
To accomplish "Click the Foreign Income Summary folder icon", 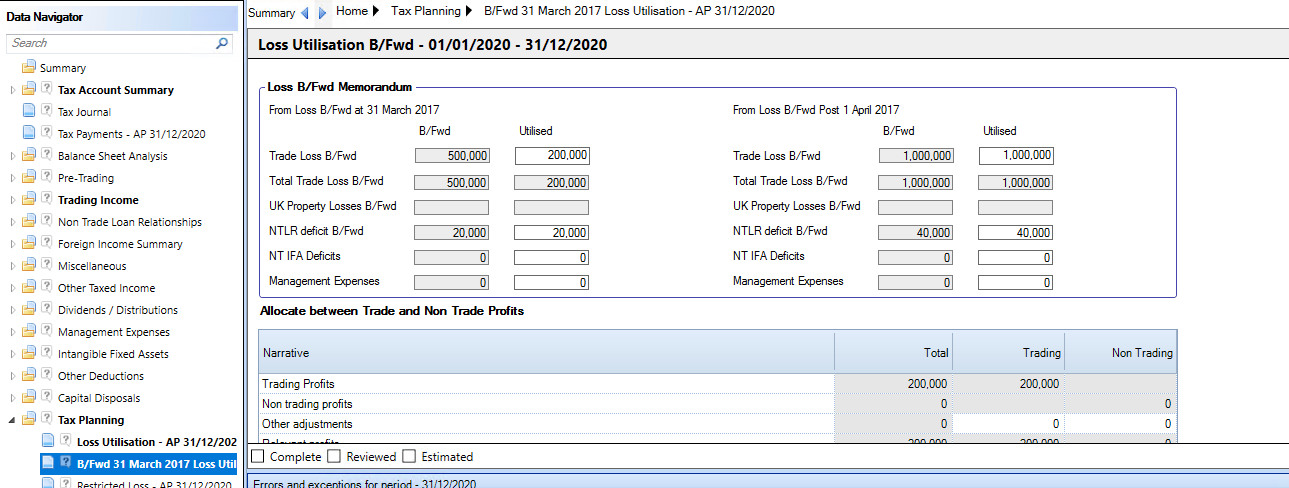I will coord(29,244).
